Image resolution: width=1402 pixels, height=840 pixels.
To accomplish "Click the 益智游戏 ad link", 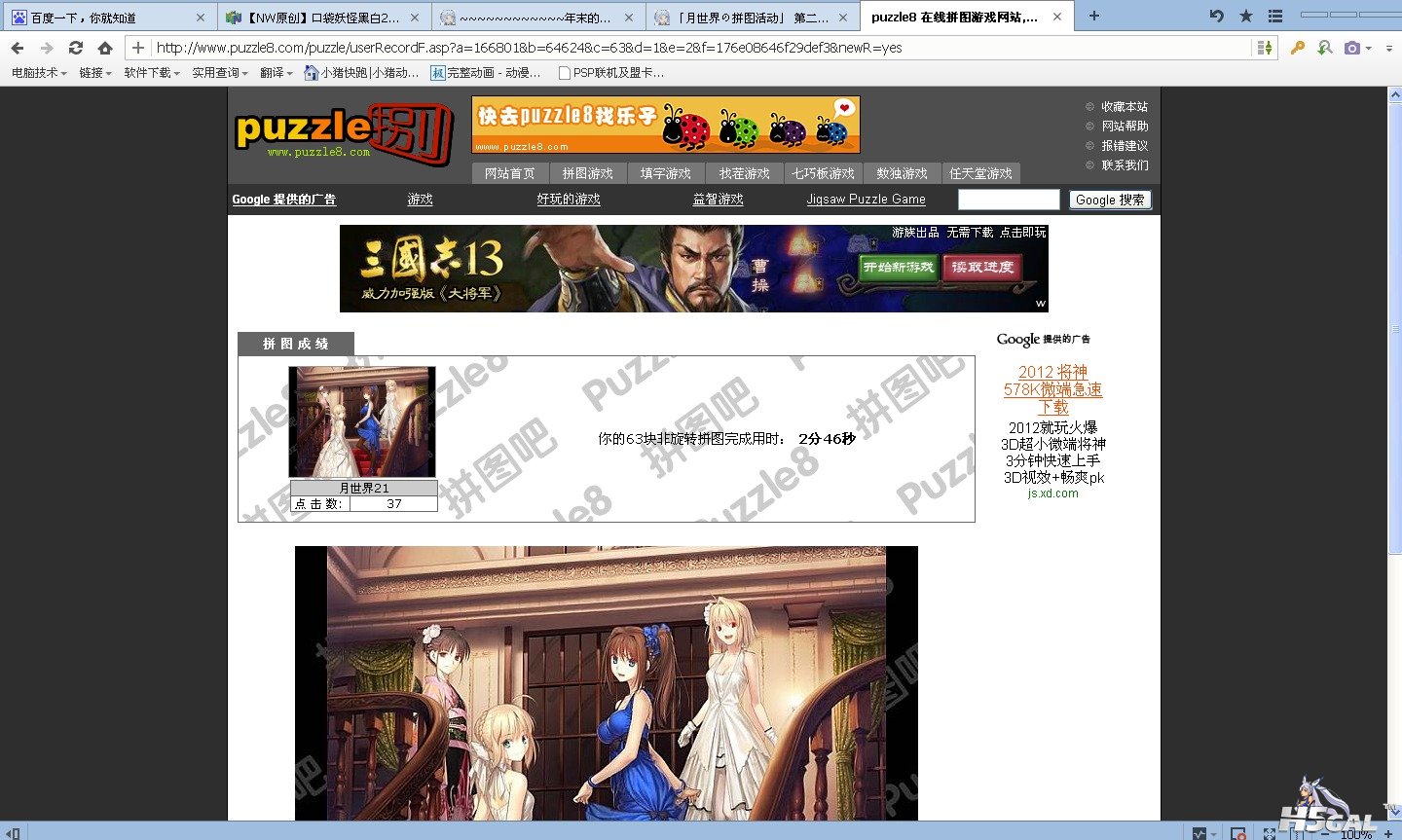I will pos(718,200).
